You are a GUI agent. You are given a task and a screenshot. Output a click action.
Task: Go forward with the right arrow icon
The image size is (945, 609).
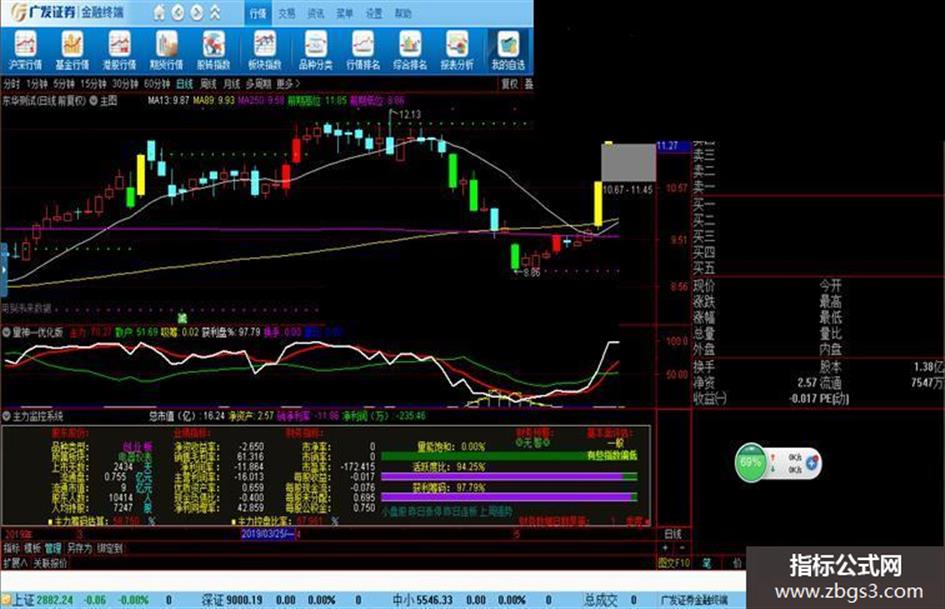tap(196, 12)
